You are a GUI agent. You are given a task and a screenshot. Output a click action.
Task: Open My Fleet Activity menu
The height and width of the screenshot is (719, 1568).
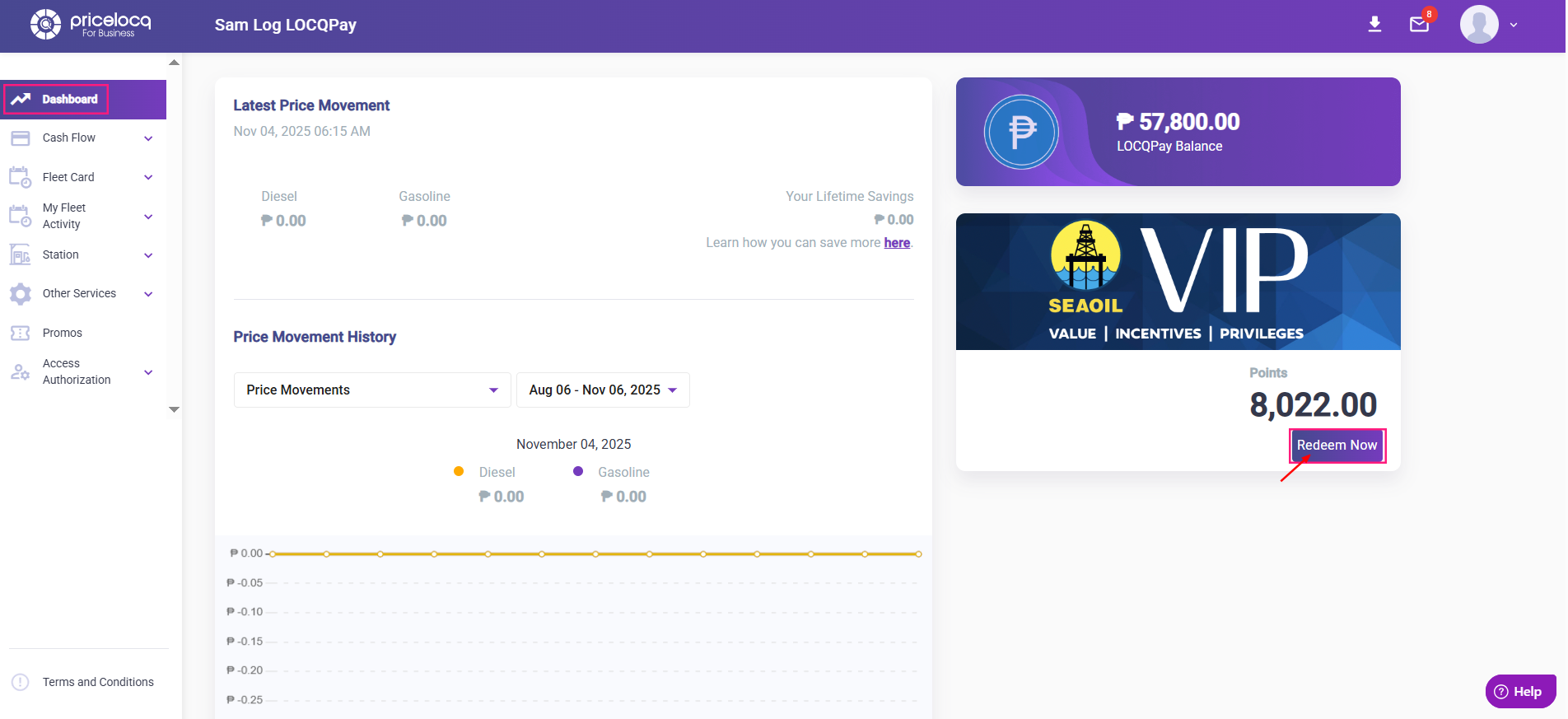64,216
